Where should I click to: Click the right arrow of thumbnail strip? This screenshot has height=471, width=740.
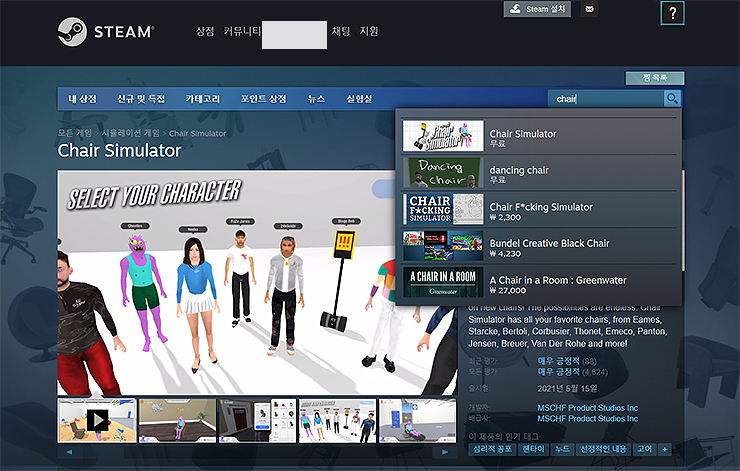click(445, 452)
